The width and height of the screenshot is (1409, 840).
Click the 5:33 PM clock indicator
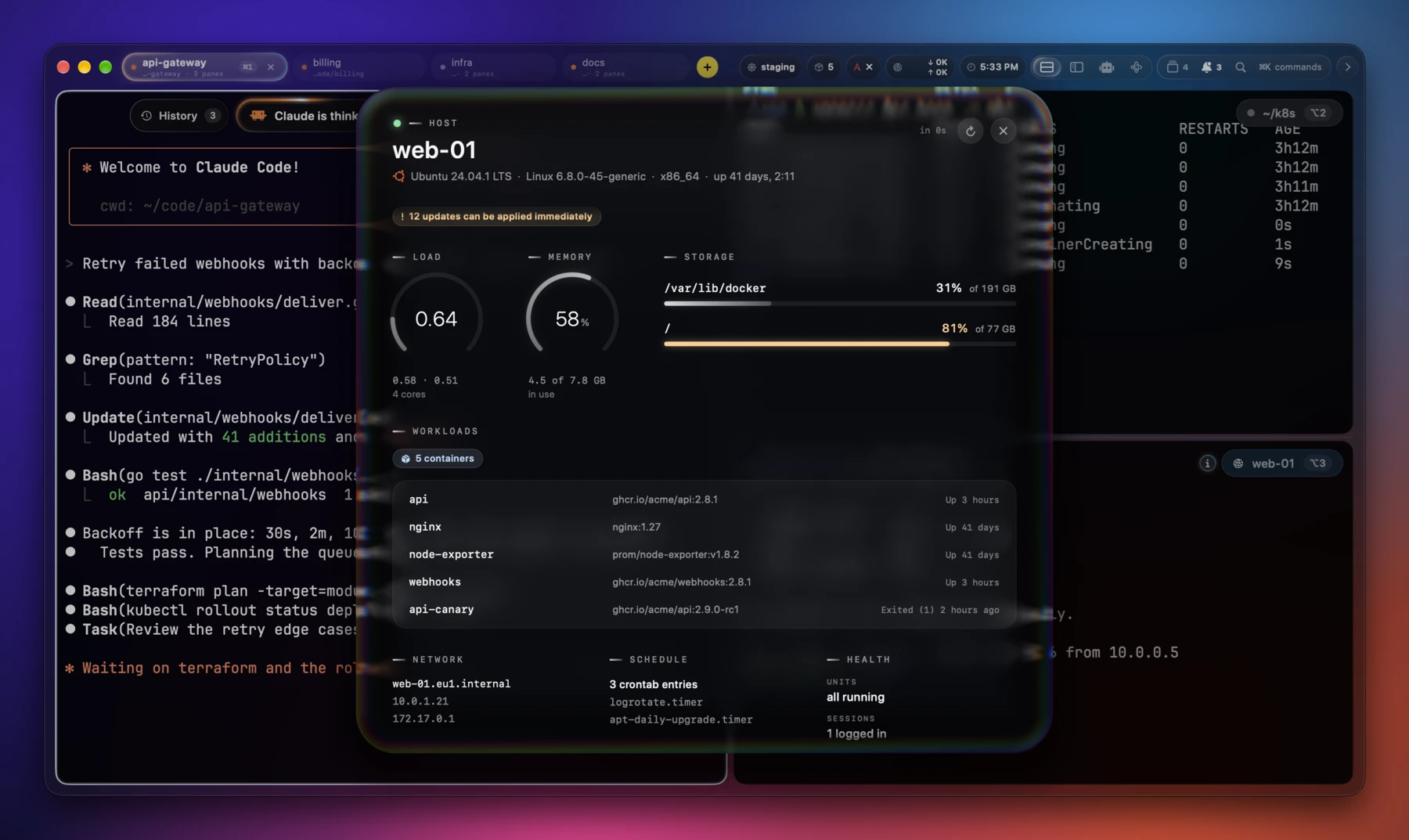pos(993,67)
